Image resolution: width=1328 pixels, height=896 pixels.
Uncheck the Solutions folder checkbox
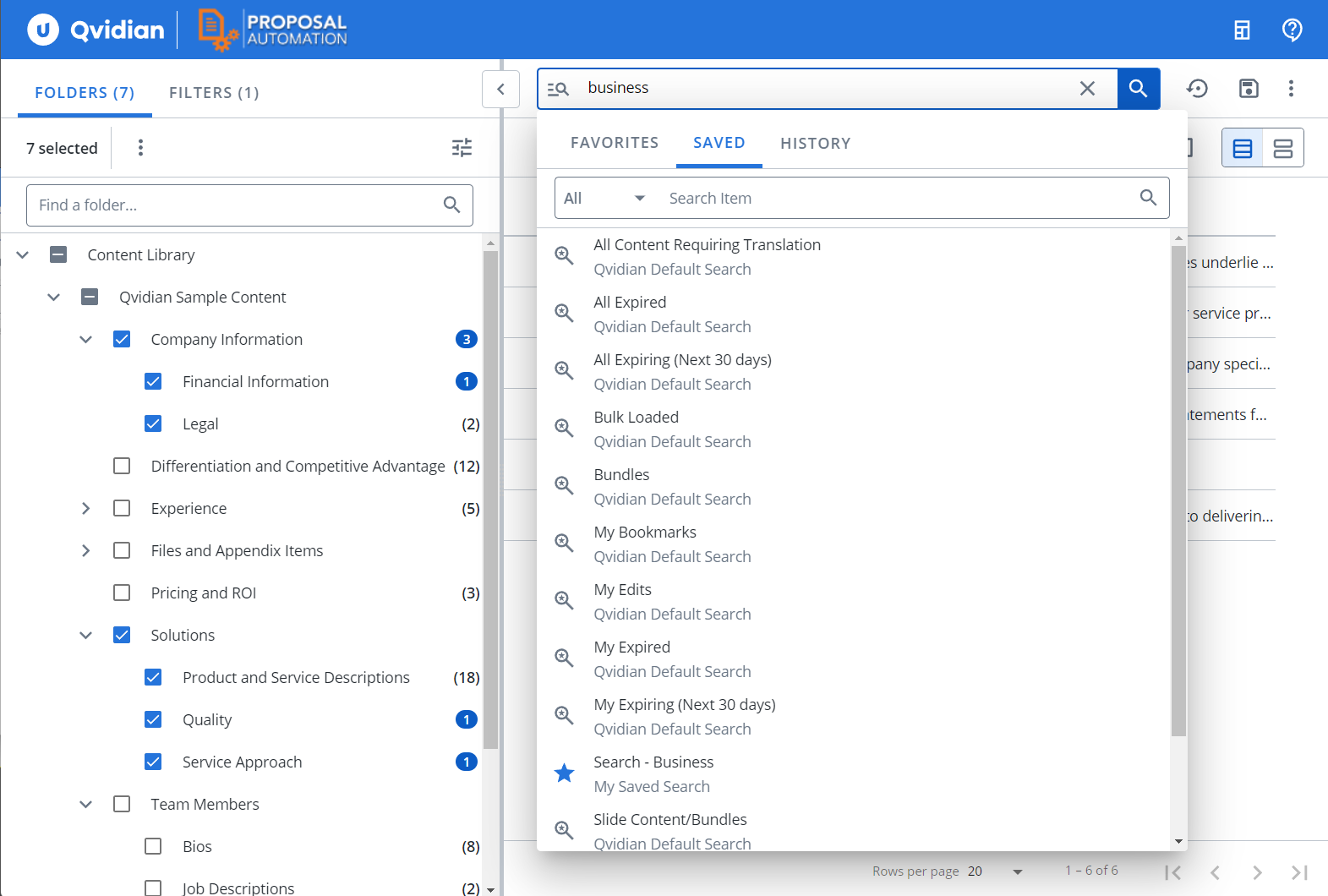tap(122, 635)
